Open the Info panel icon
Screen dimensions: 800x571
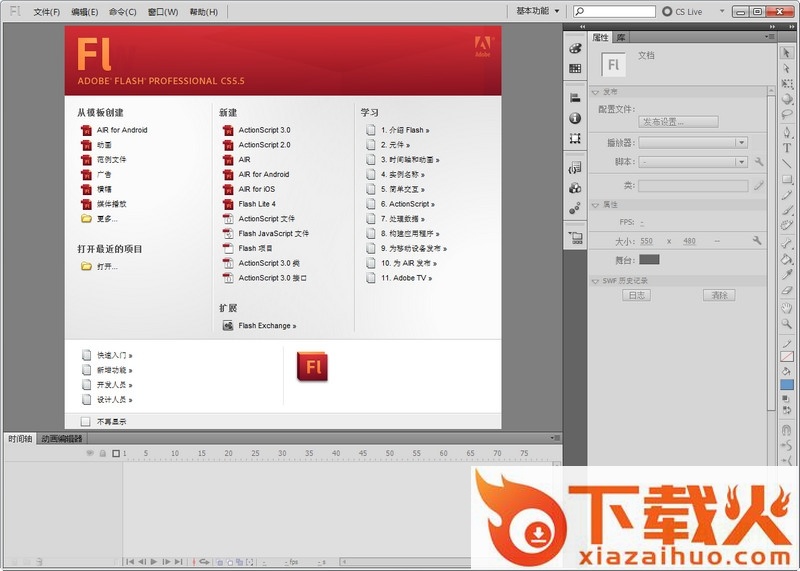(575, 118)
